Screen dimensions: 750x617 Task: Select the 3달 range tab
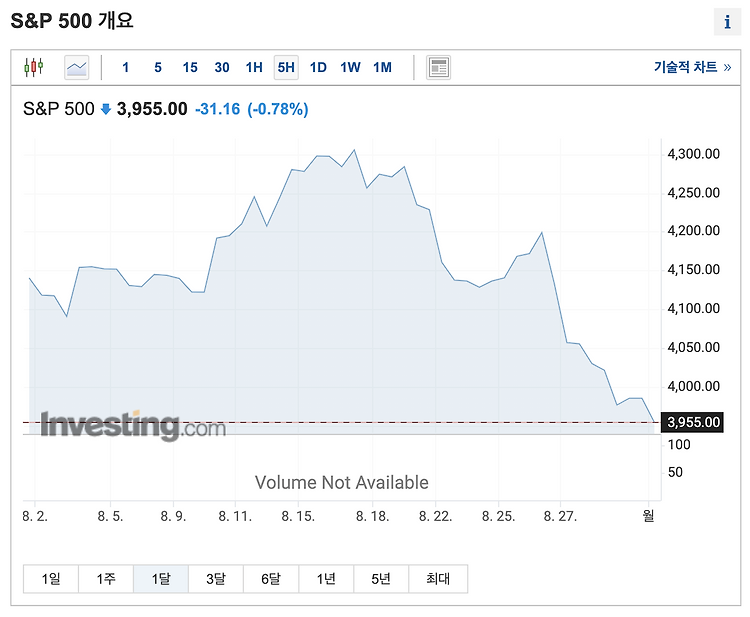(216, 579)
